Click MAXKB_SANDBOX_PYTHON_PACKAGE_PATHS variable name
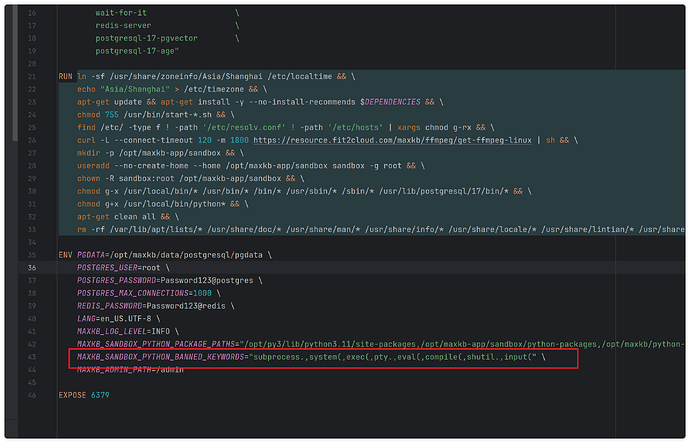 coord(156,344)
